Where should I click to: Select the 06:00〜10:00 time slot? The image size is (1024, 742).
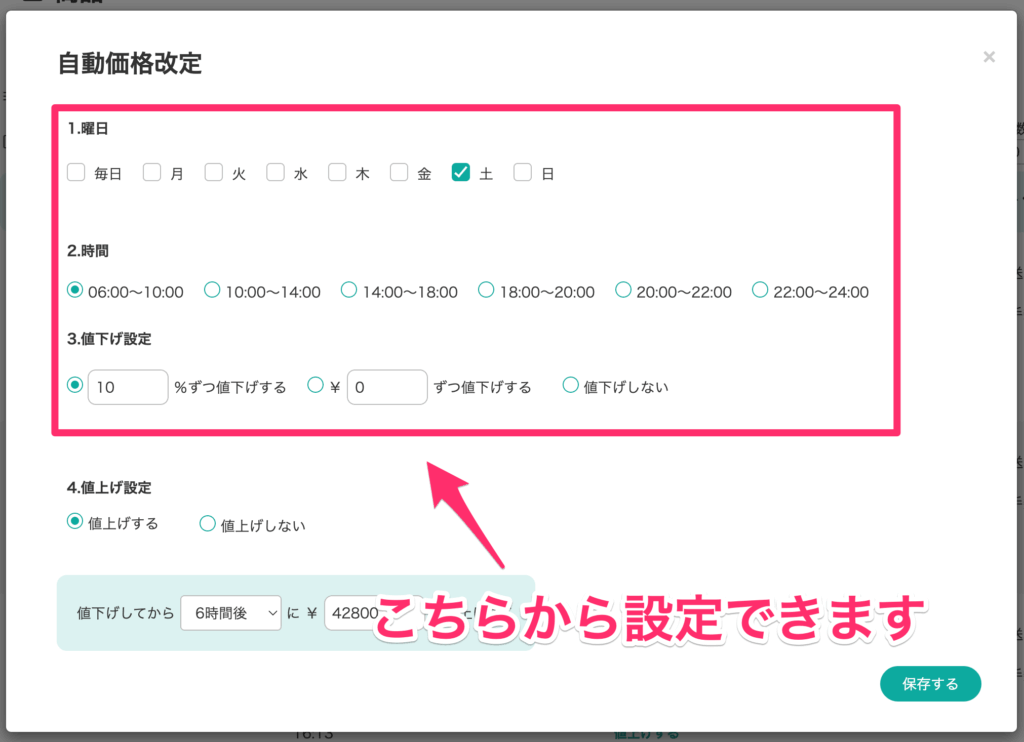point(75,289)
